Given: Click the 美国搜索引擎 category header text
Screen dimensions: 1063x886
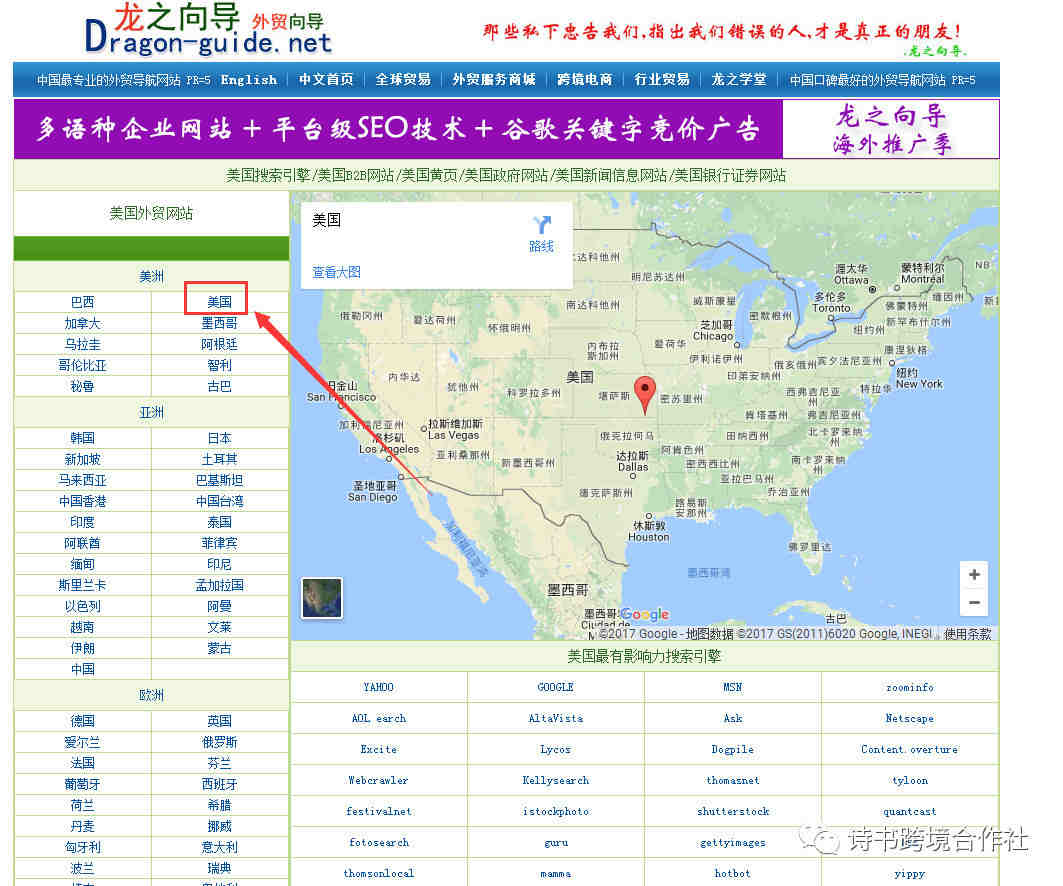Looking at the screenshot, I should (268, 176).
